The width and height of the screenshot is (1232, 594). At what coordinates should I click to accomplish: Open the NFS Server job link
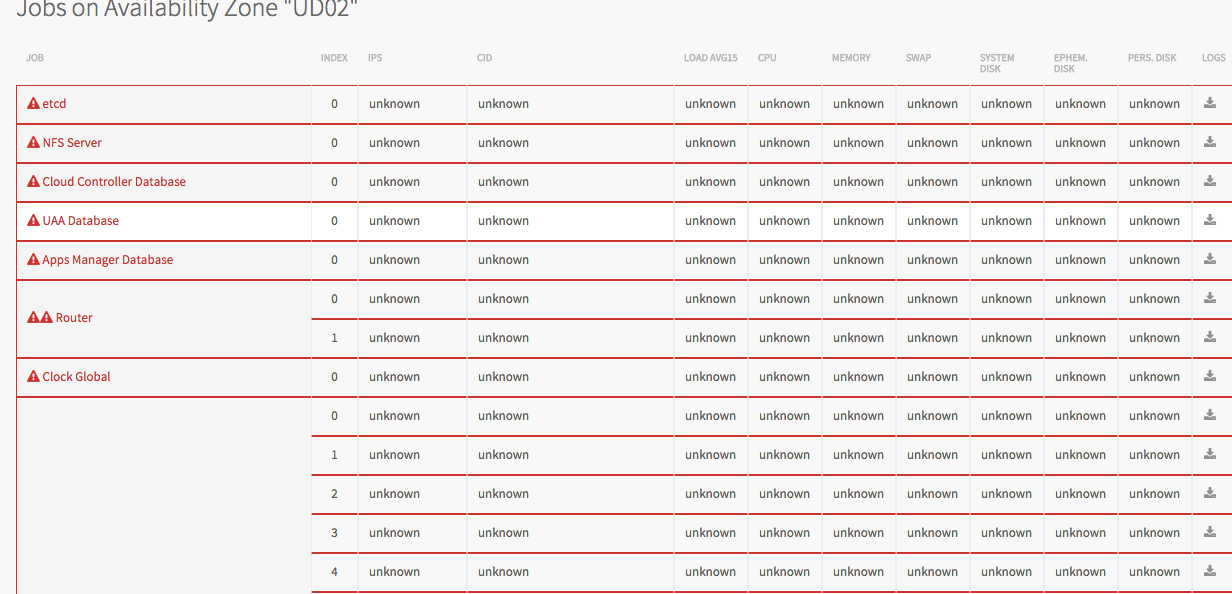(x=72, y=143)
